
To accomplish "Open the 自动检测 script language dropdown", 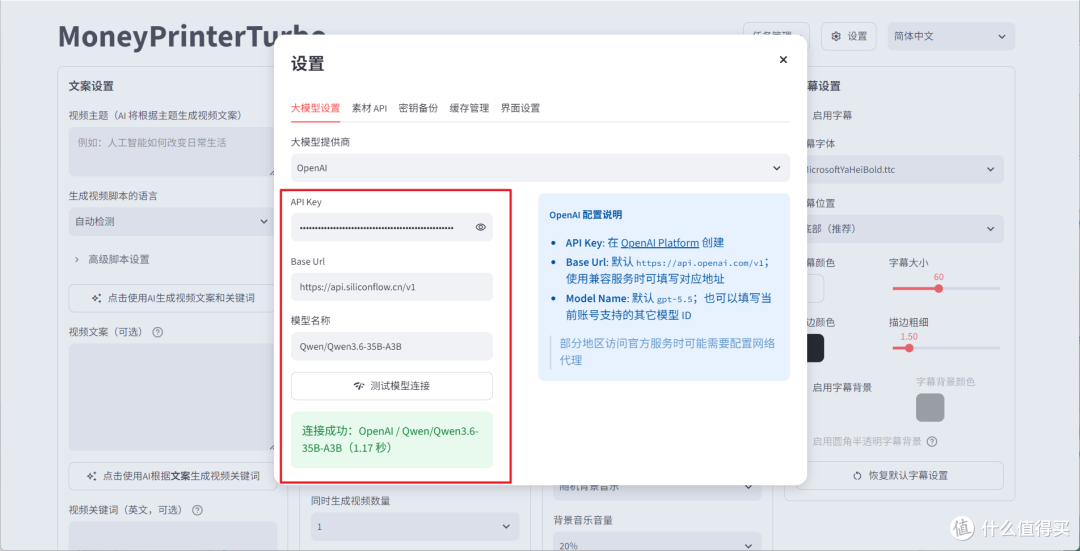I will pos(172,222).
